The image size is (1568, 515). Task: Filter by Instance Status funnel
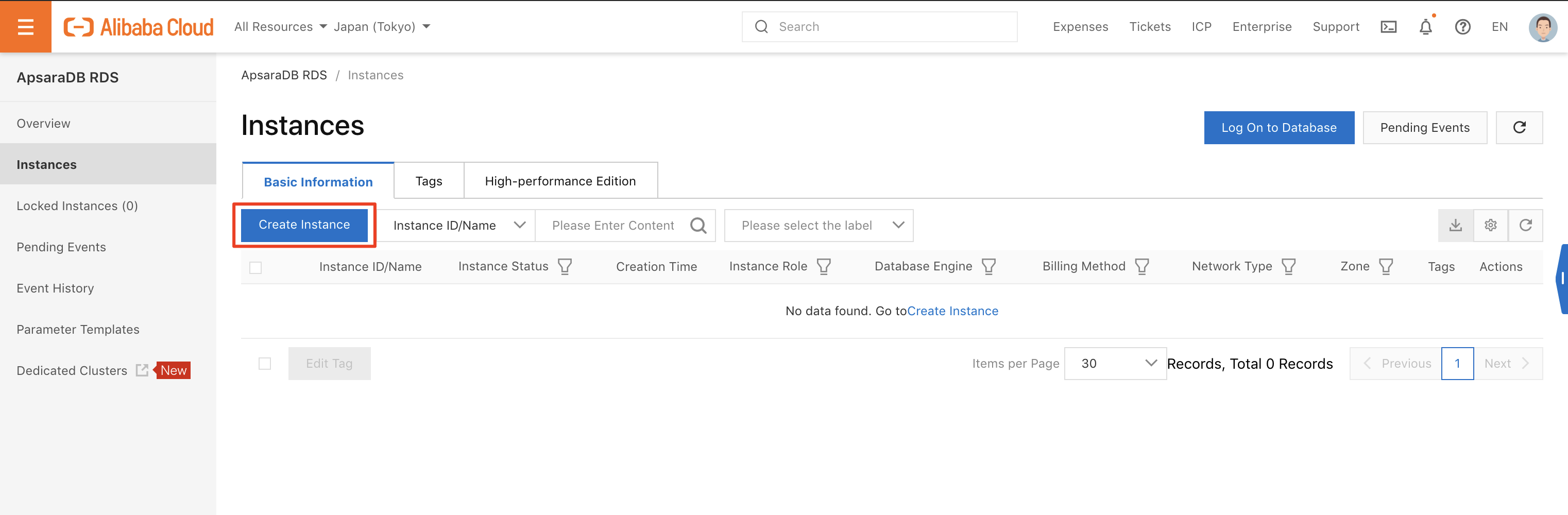point(564,267)
